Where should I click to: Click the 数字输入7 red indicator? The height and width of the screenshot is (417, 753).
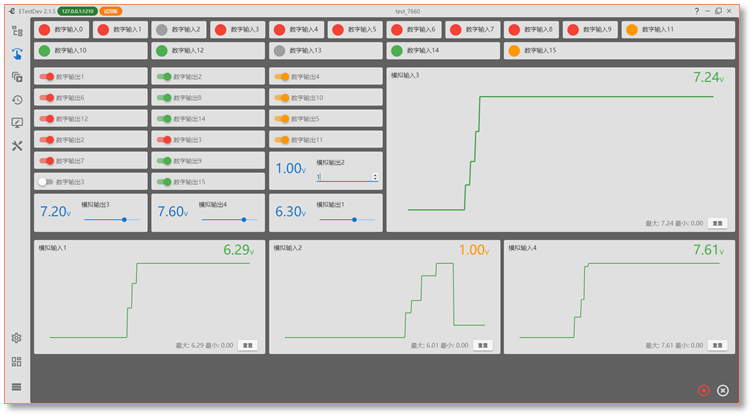(456, 30)
